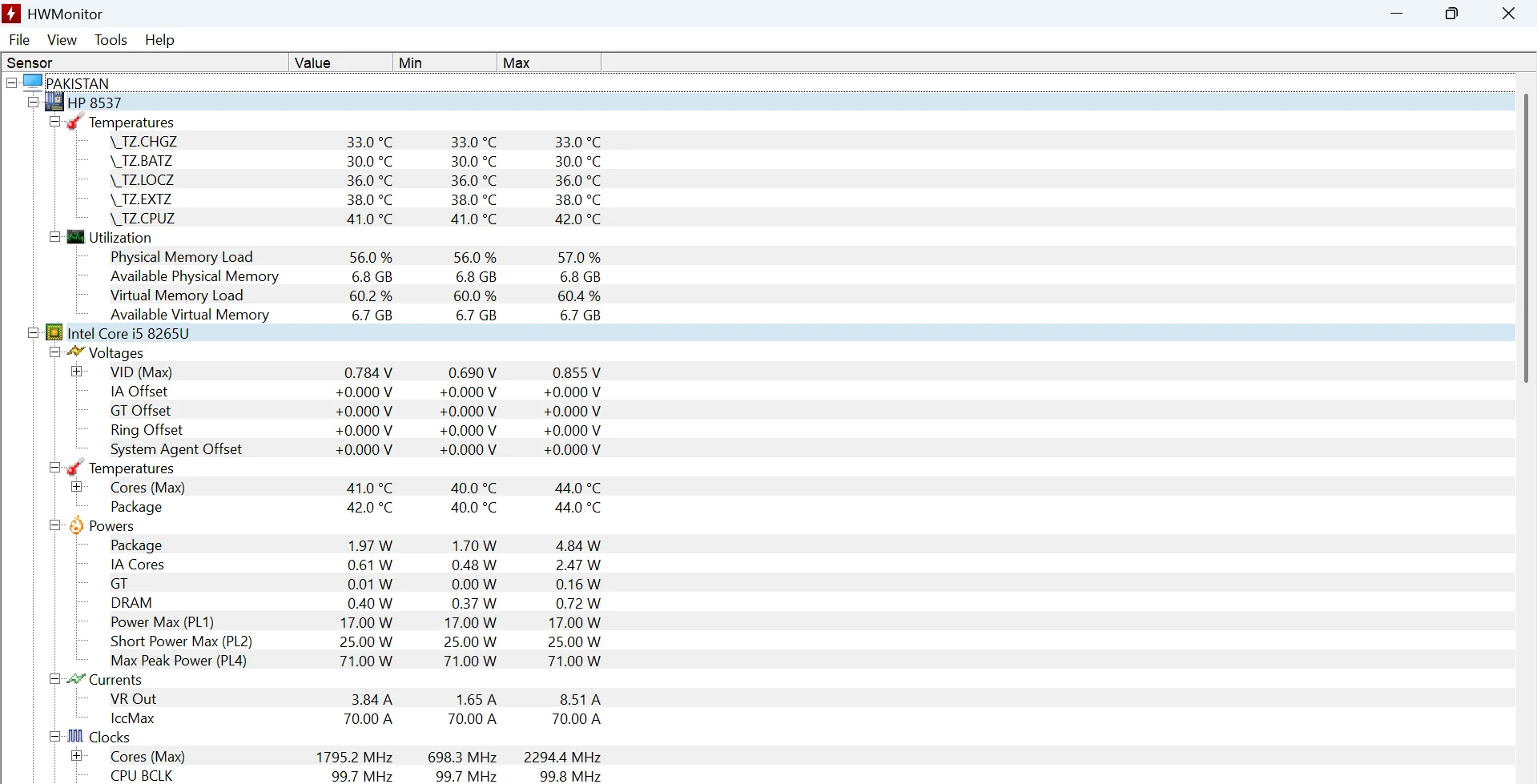Select the IccMax current sensor row
Image resolution: width=1537 pixels, height=784 pixels.
[131, 718]
